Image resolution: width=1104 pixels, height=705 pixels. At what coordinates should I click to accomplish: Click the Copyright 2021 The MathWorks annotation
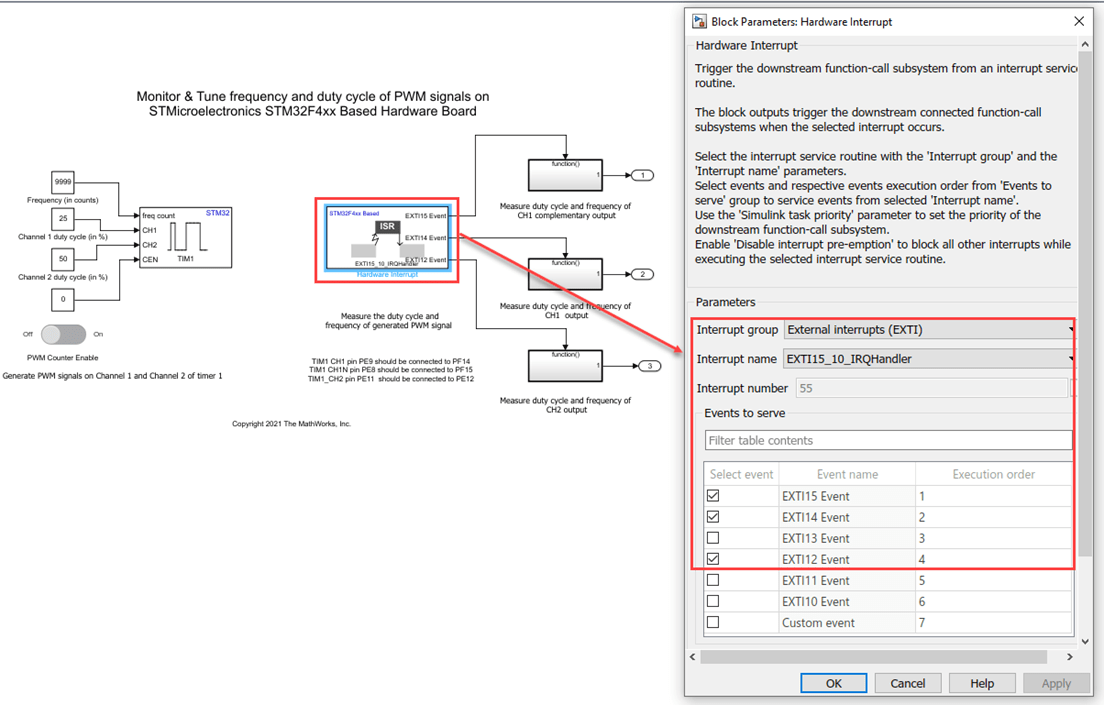pyautogui.click(x=291, y=424)
